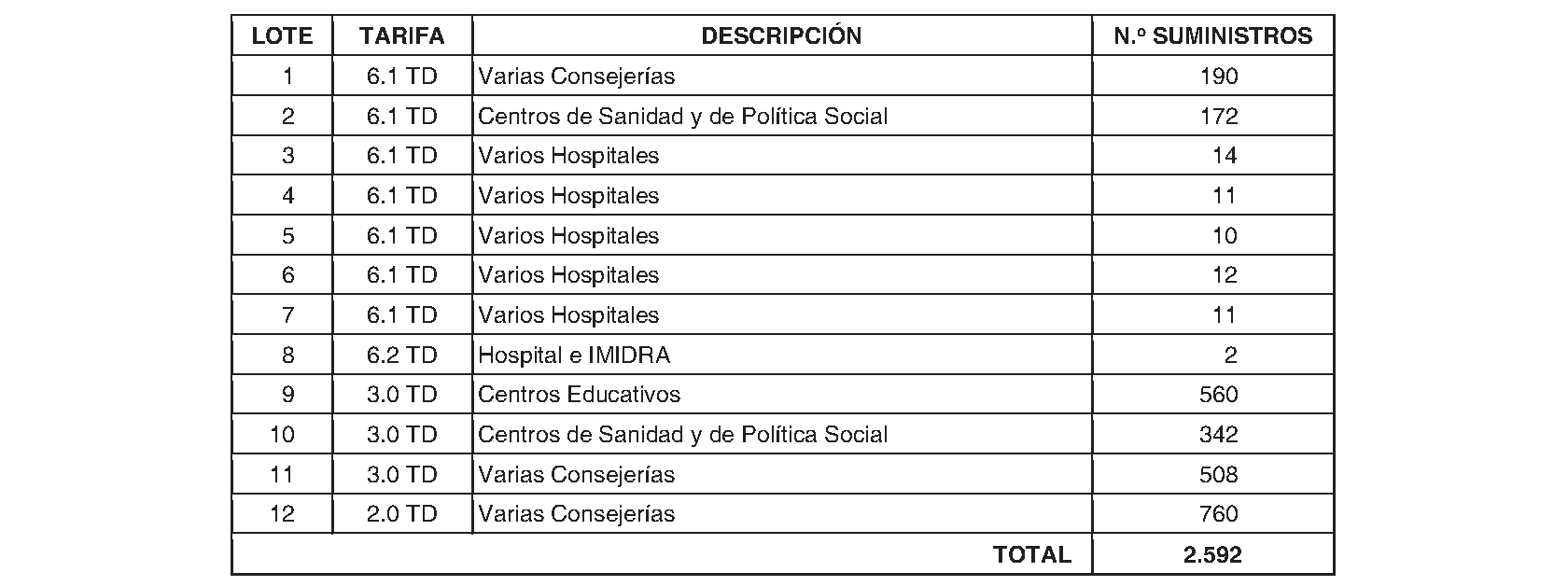Select the 6.2 TD tariff cell
This screenshot has height=586, width=1568.
(x=402, y=356)
